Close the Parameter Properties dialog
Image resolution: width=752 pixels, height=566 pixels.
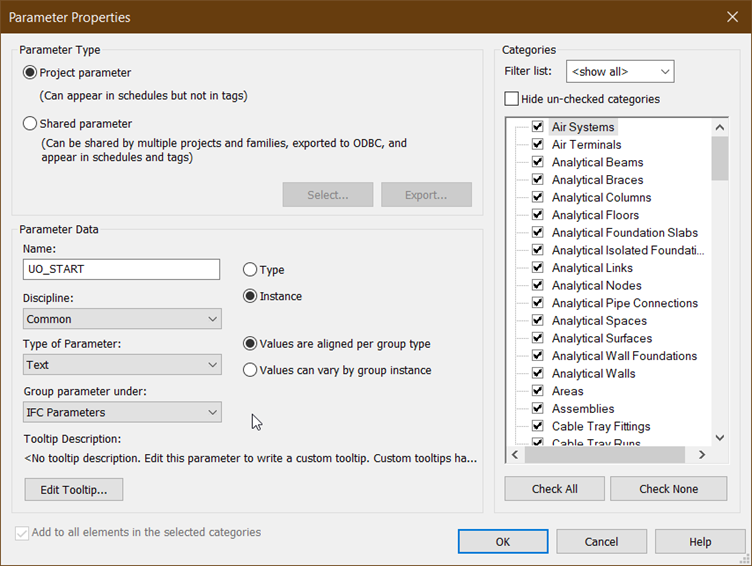point(731,17)
